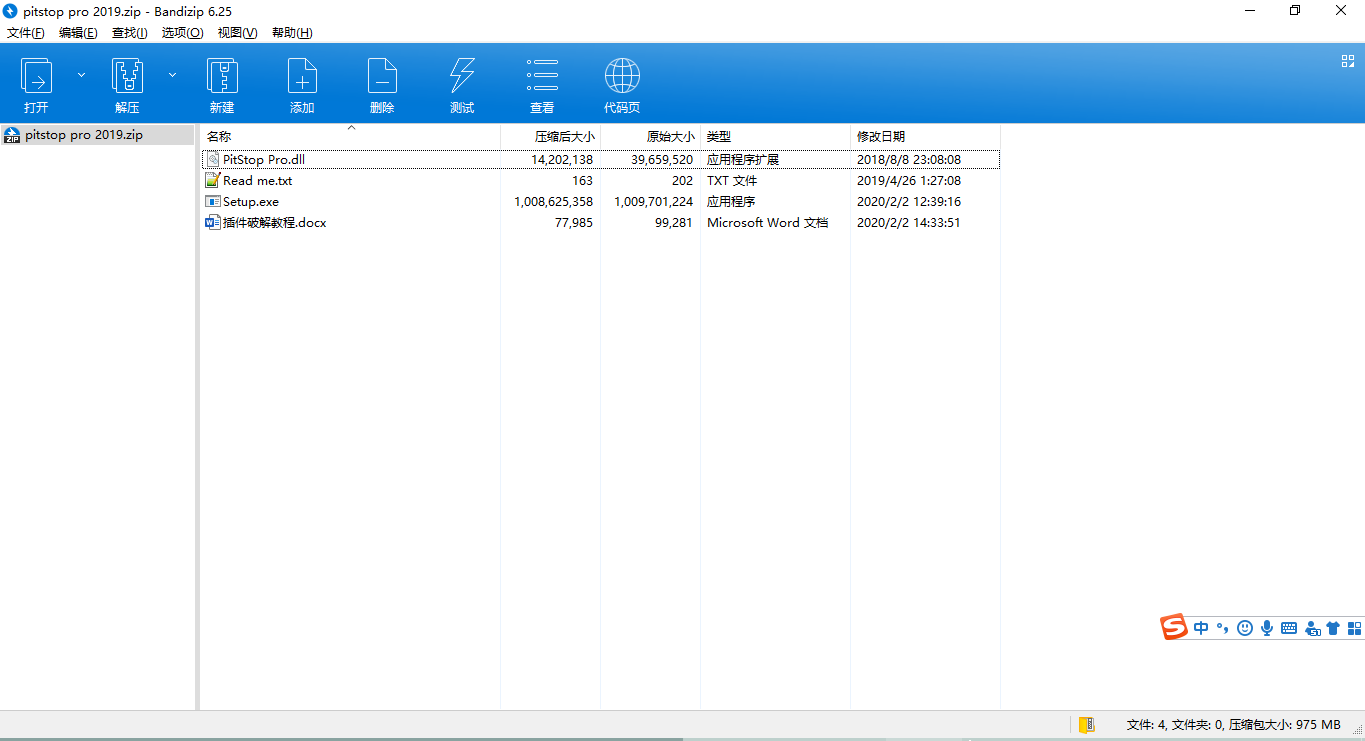Open the 编辑(E) menu
The height and width of the screenshot is (741, 1365).
[x=78, y=33]
